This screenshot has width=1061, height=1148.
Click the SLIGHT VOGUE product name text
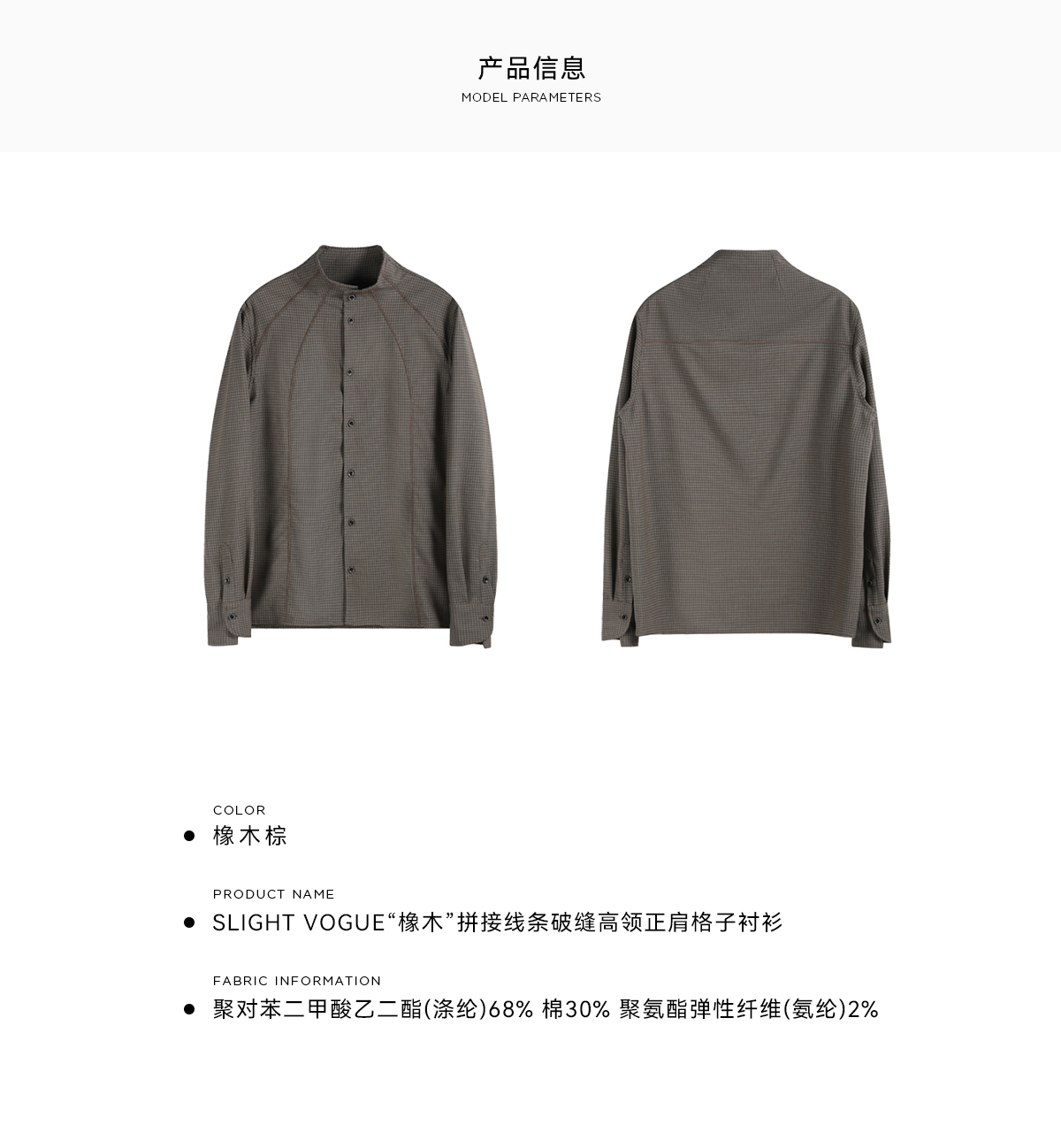tap(498, 922)
